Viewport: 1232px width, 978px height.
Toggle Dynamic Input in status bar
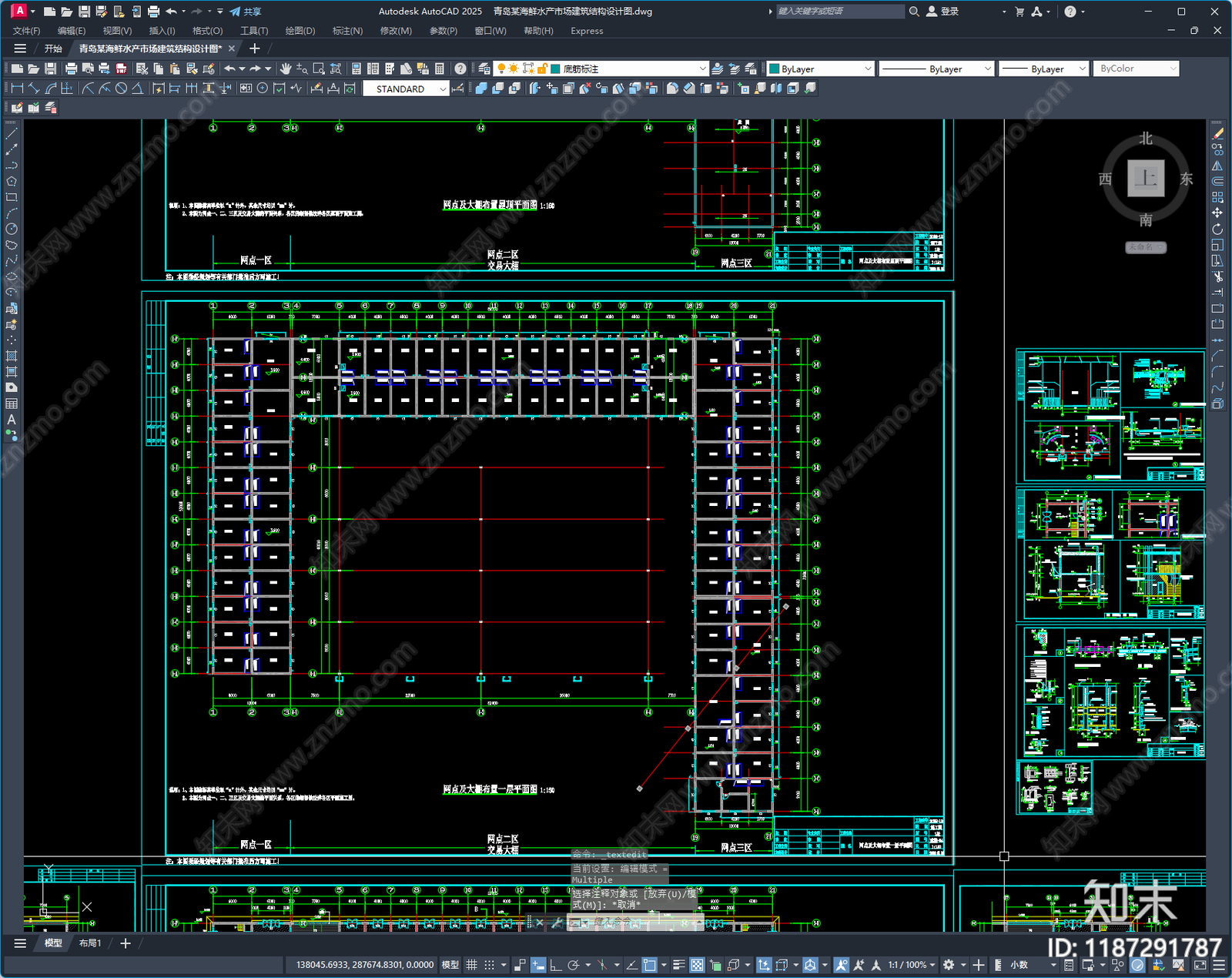click(x=538, y=965)
